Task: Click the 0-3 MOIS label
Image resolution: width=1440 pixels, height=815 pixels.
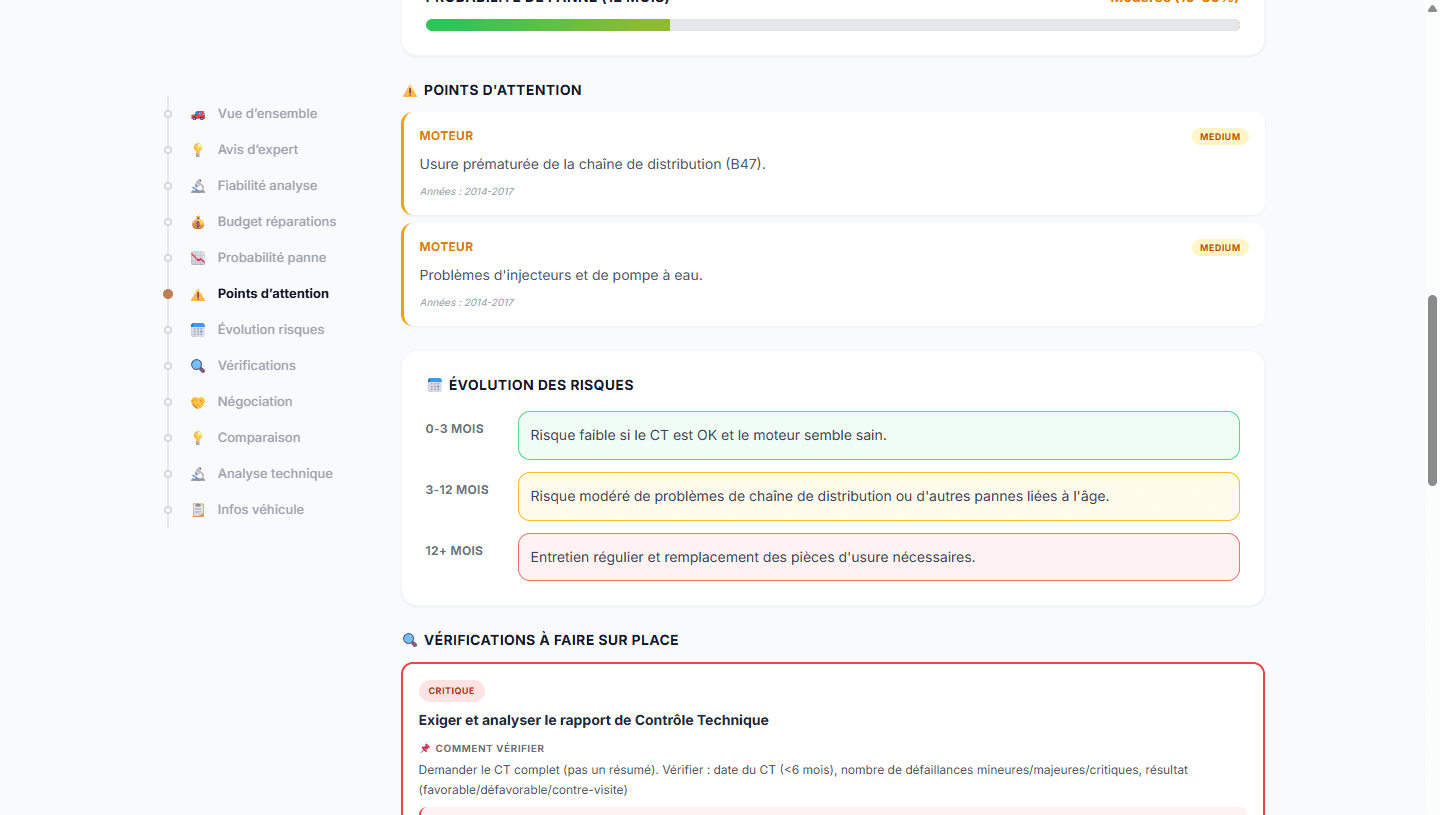Action: [x=454, y=429]
